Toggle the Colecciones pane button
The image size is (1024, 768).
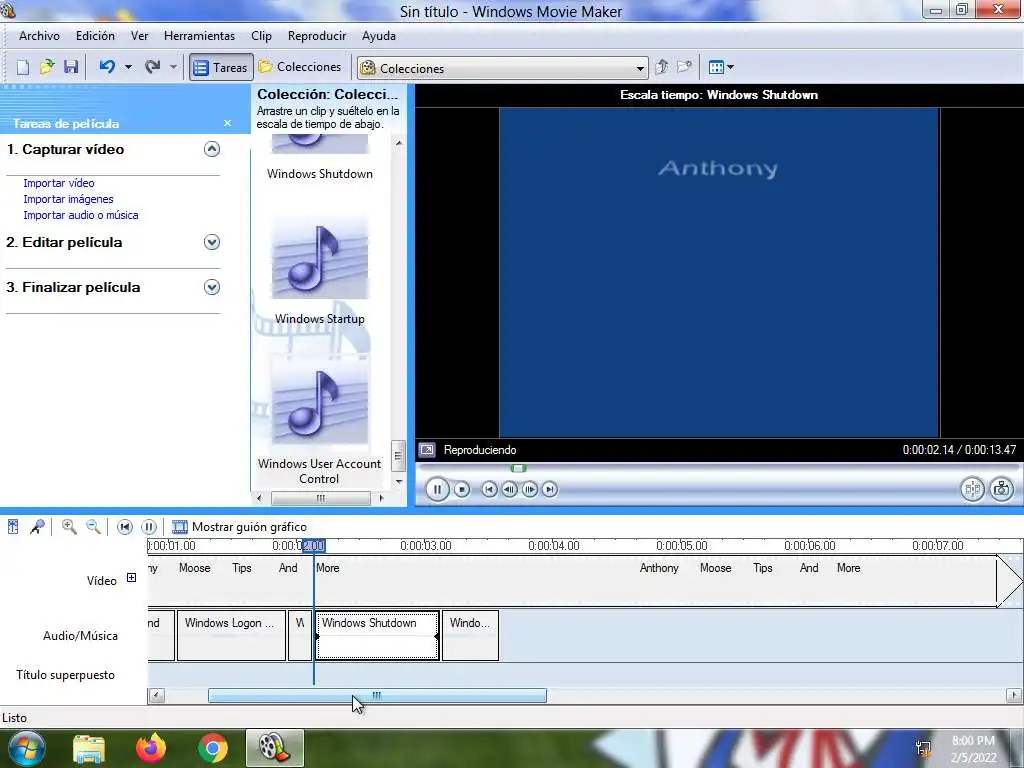click(300, 67)
